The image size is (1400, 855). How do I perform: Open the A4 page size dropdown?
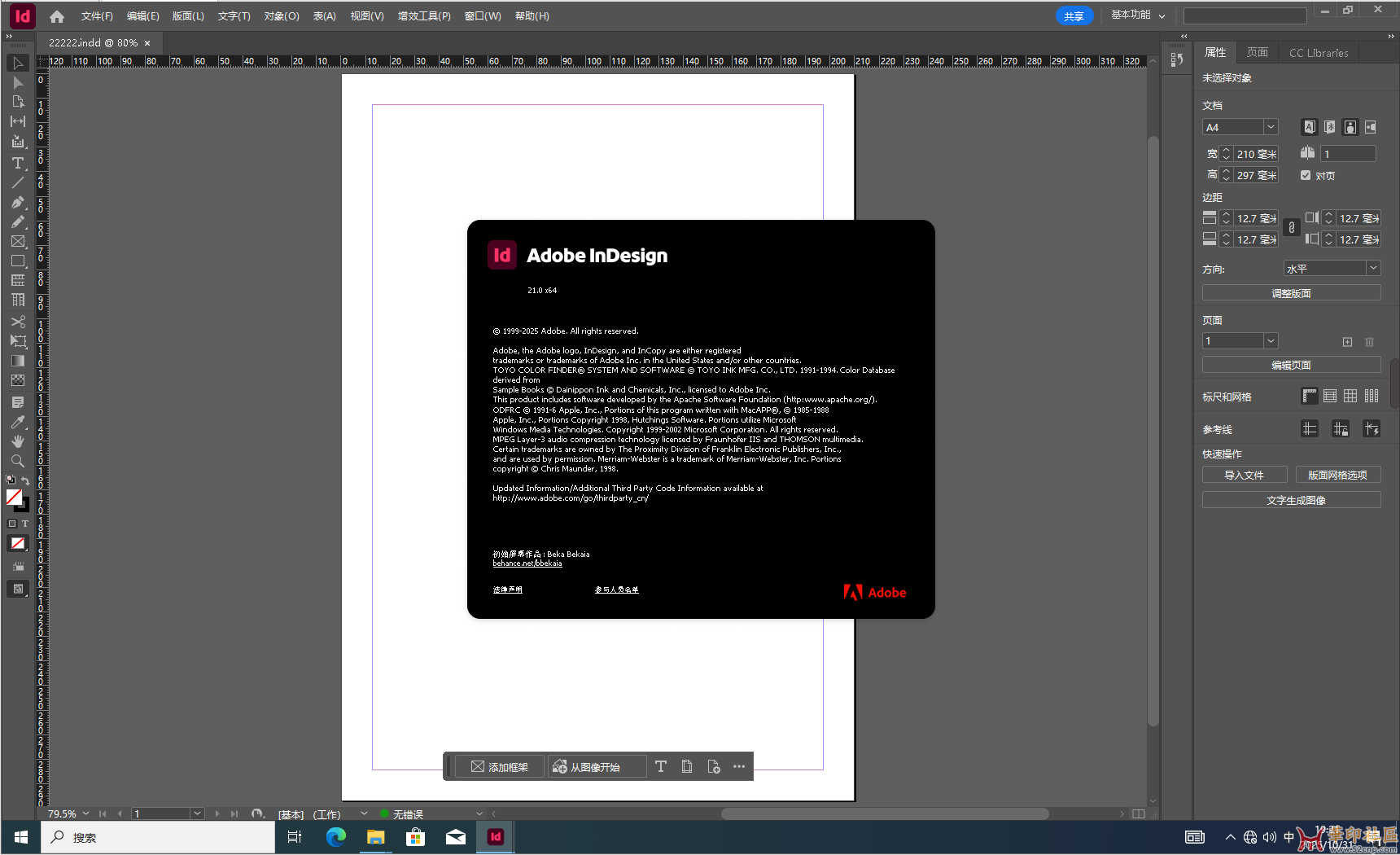[1269, 126]
